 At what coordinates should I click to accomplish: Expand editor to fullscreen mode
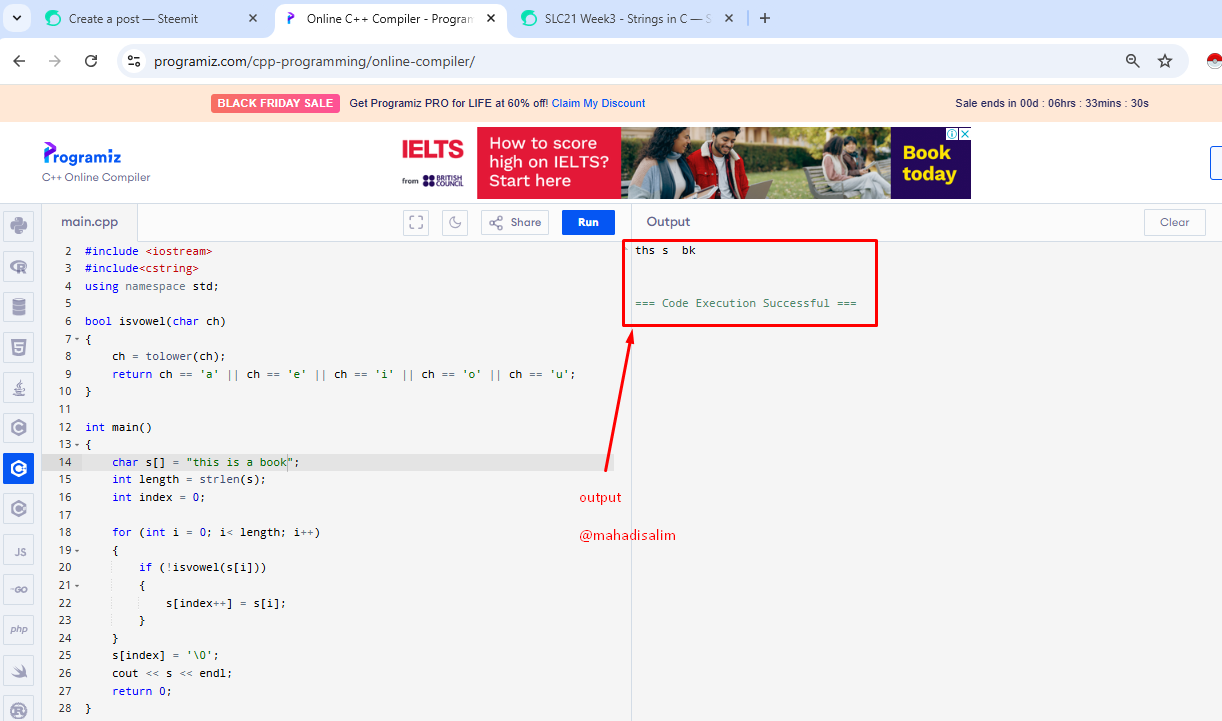click(x=416, y=222)
